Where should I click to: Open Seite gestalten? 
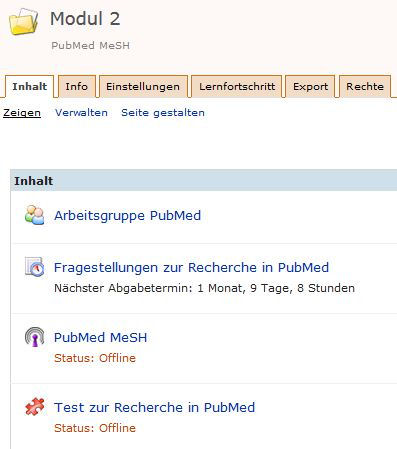tap(163, 113)
